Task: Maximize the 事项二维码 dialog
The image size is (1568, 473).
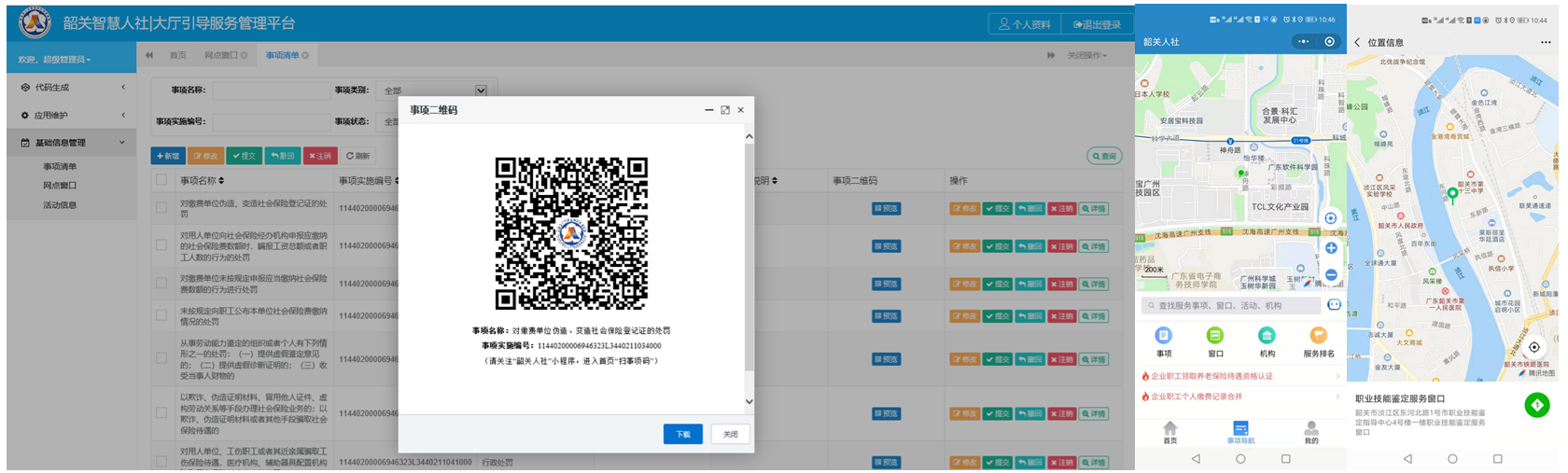Action: 725,110
